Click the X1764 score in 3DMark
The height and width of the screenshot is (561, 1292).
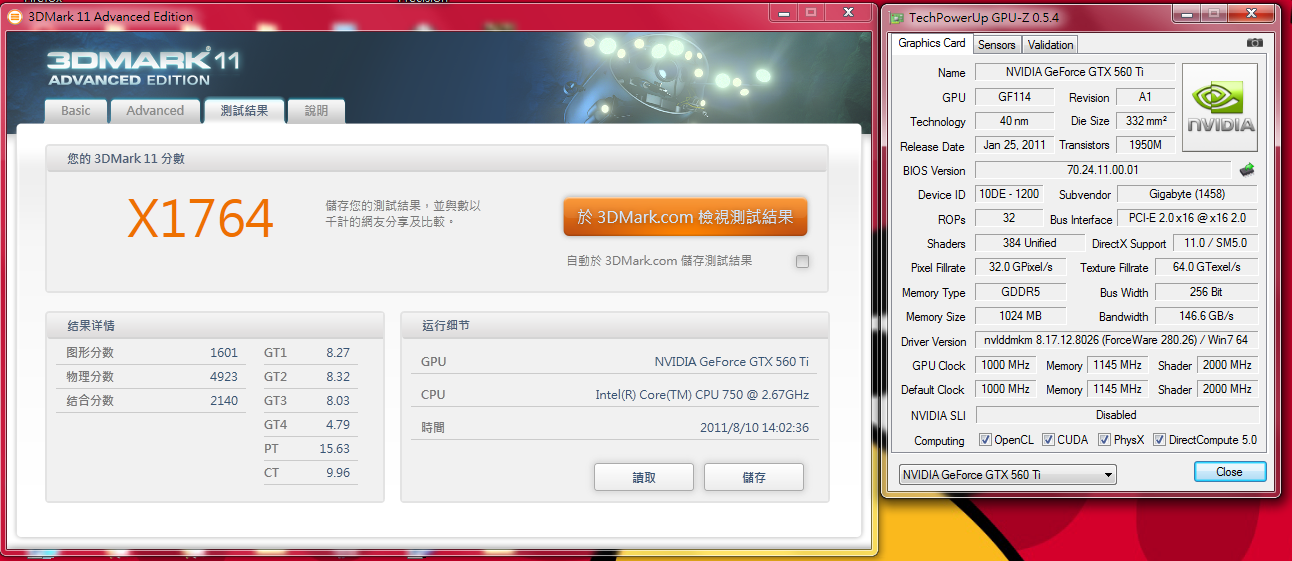pyautogui.click(x=200, y=219)
